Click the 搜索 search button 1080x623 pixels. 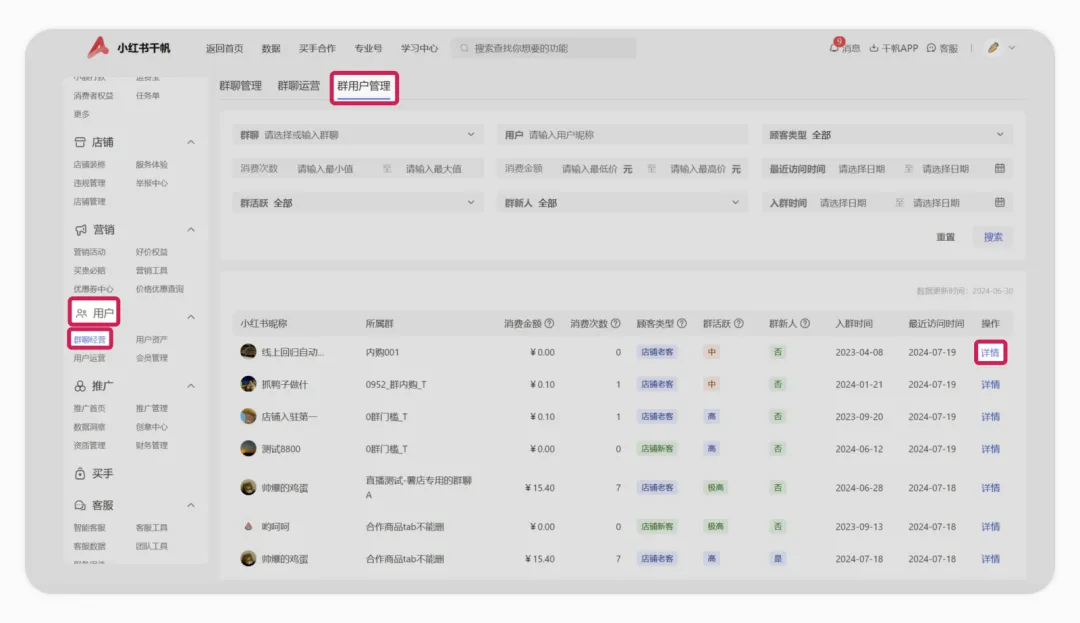tap(991, 237)
